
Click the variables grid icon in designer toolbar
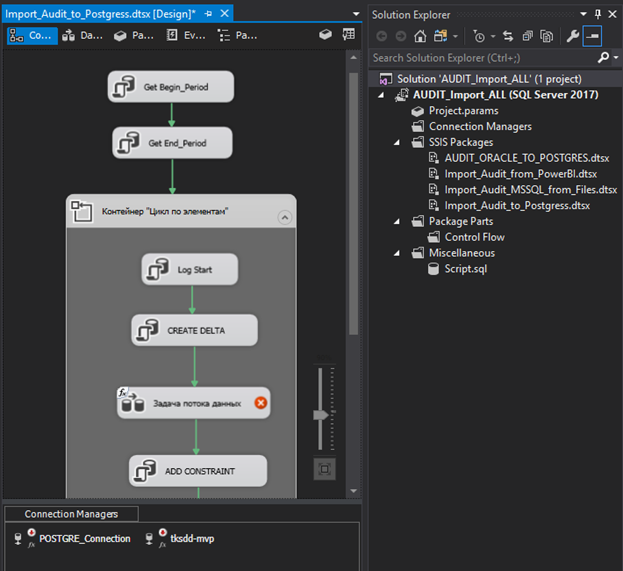tap(349, 34)
